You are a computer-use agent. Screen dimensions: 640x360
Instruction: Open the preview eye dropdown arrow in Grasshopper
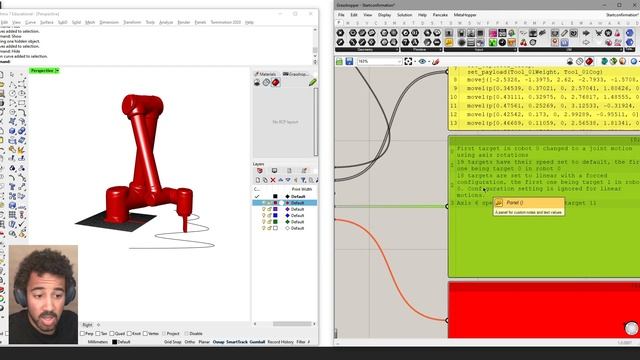click(429, 62)
